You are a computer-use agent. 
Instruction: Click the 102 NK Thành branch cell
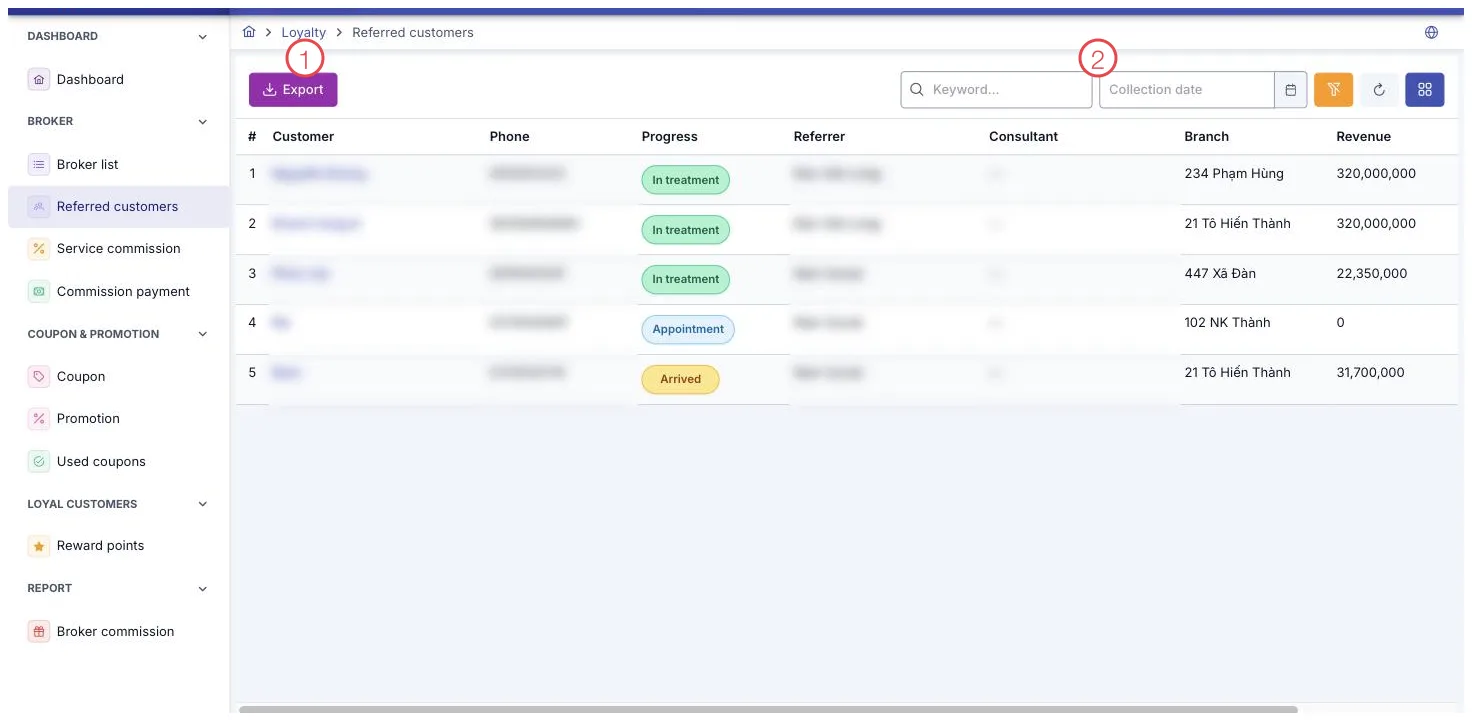1227,322
